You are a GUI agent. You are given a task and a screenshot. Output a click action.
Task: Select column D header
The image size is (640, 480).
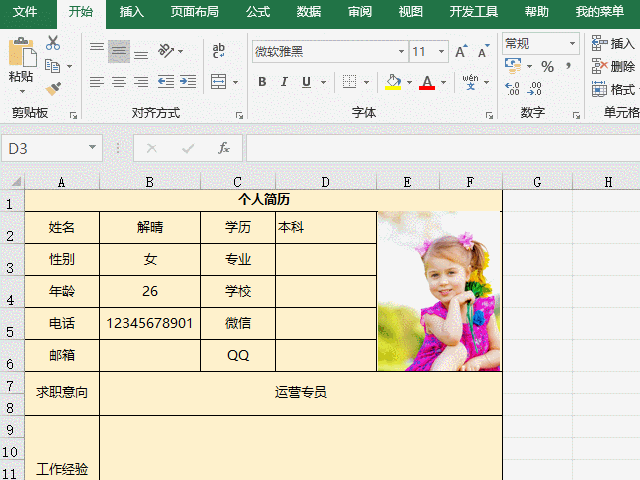326,182
